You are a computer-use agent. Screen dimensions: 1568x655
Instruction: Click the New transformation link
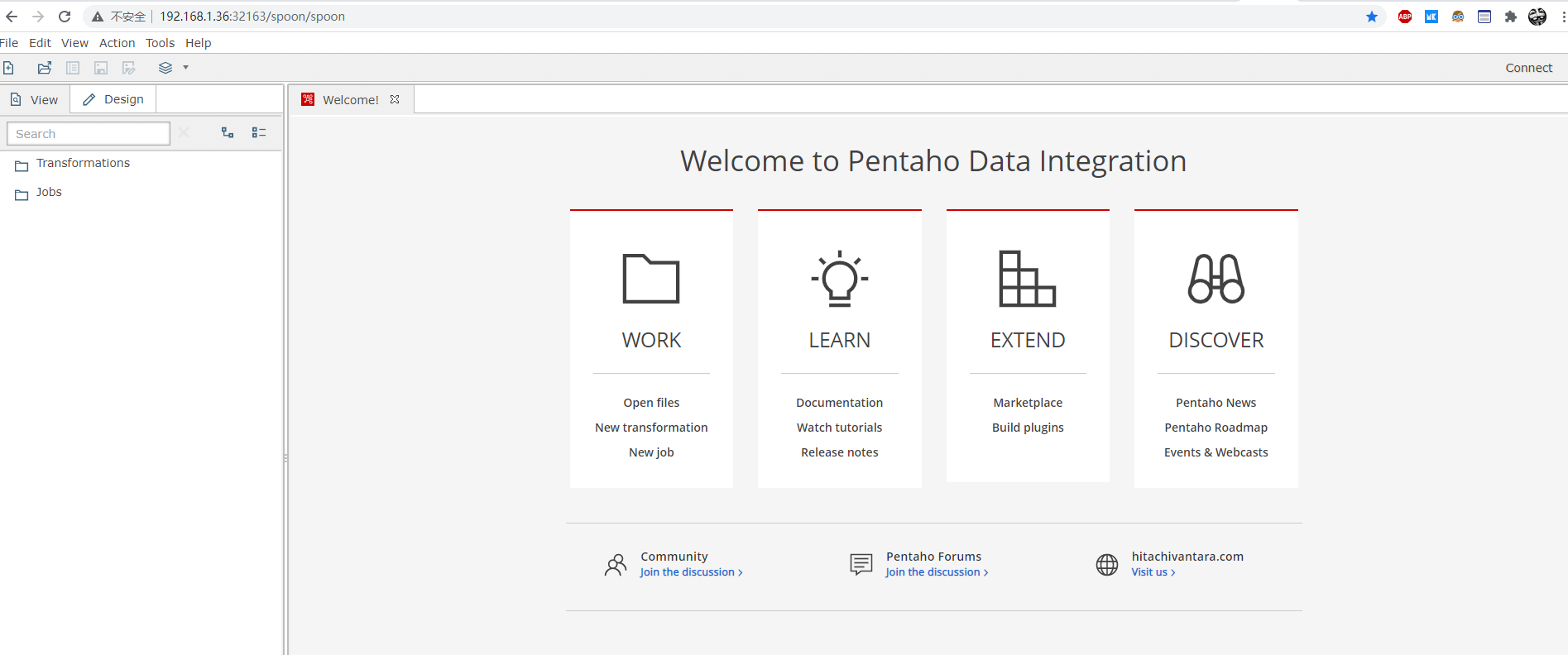(x=651, y=428)
